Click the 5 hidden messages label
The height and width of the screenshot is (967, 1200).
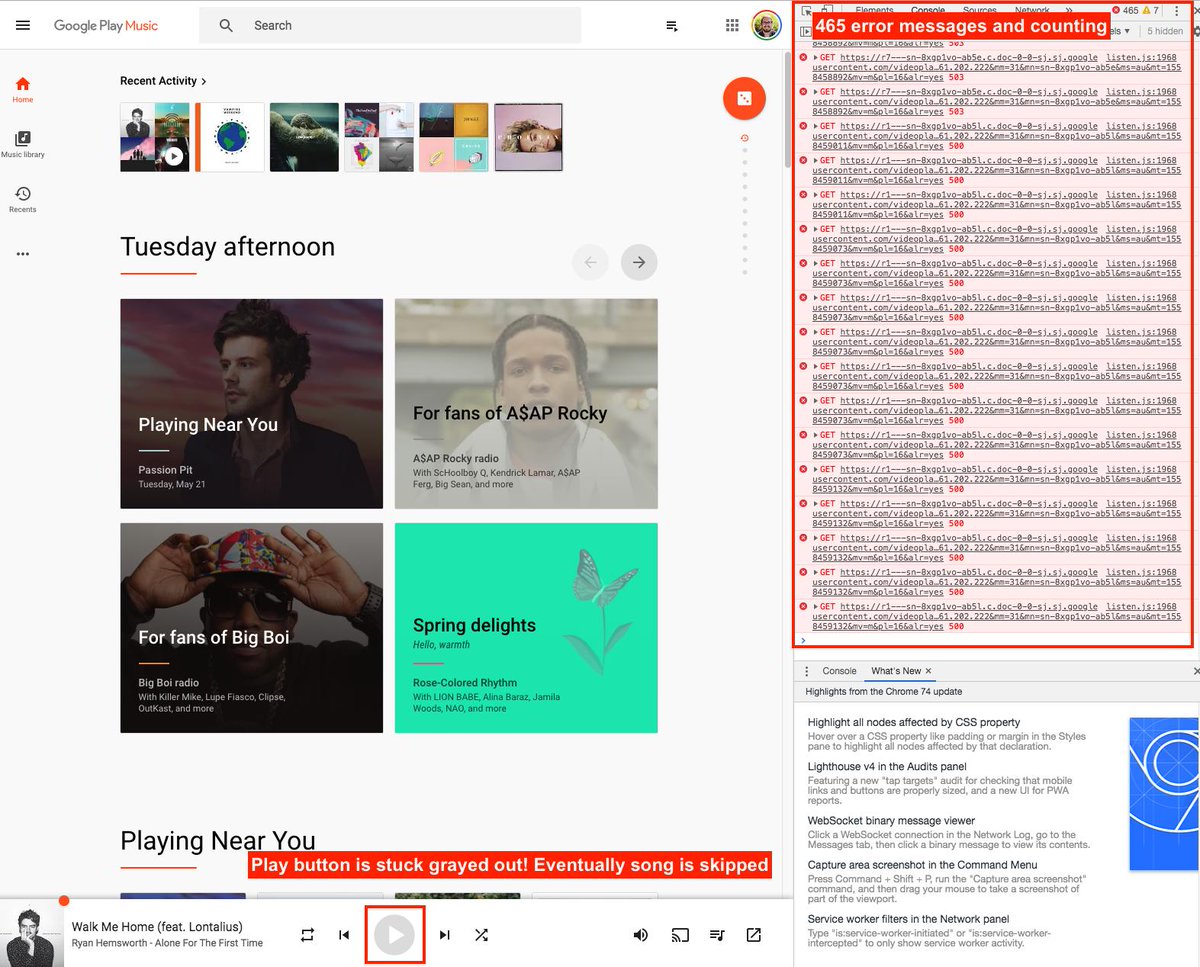tap(1165, 31)
